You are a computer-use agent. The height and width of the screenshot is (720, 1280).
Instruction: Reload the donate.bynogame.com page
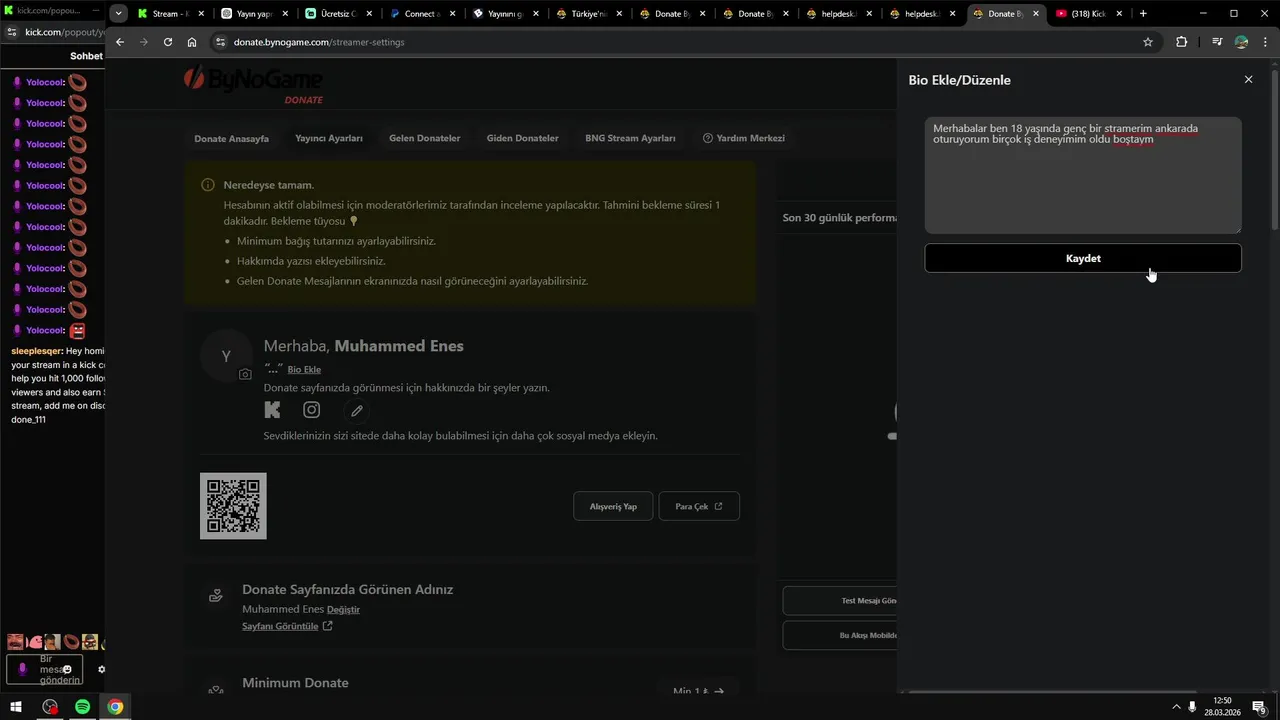click(168, 42)
